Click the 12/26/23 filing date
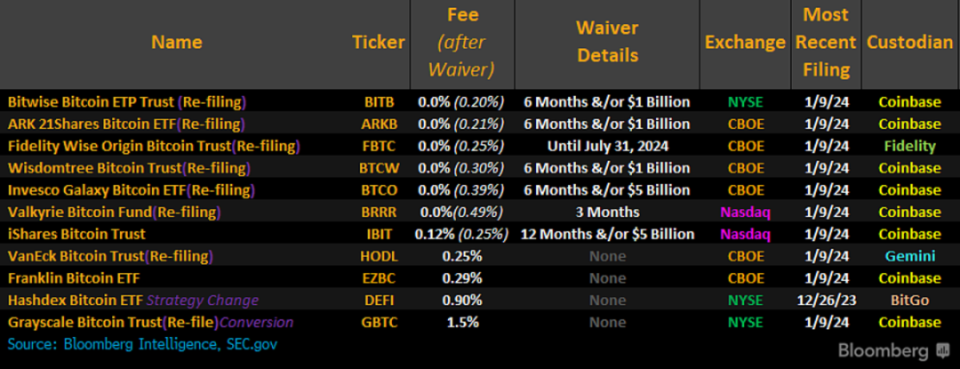Image resolution: width=960 pixels, height=369 pixels. click(x=826, y=300)
